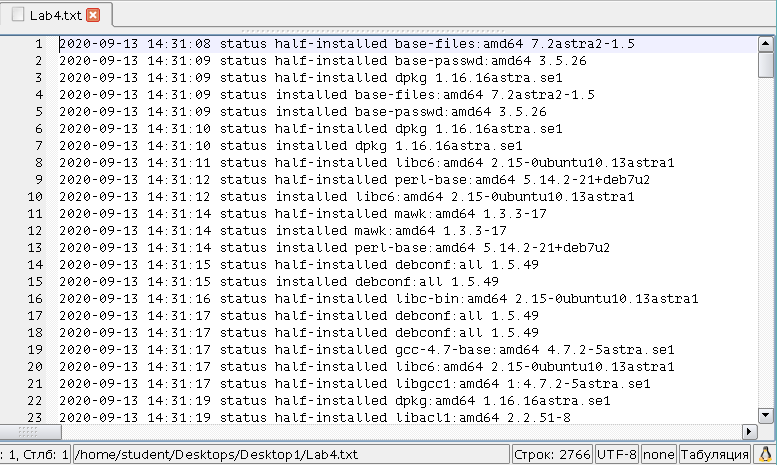Click 'base-passwd:amd64 3.5.26' on line 2
Image resolution: width=777 pixels, height=465 pixels.
(491, 61)
